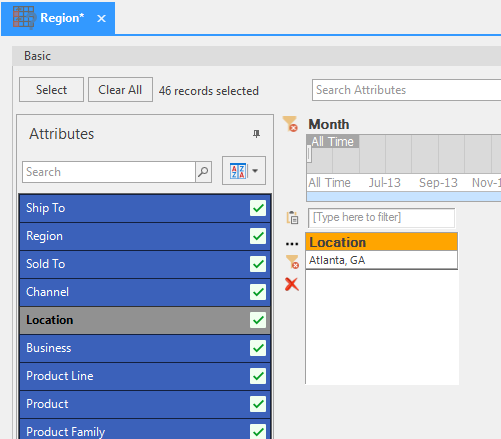Image resolution: width=501 pixels, height=439 pixels.
Task: Select the Product Family attribute row
Action: coord(145,430)
